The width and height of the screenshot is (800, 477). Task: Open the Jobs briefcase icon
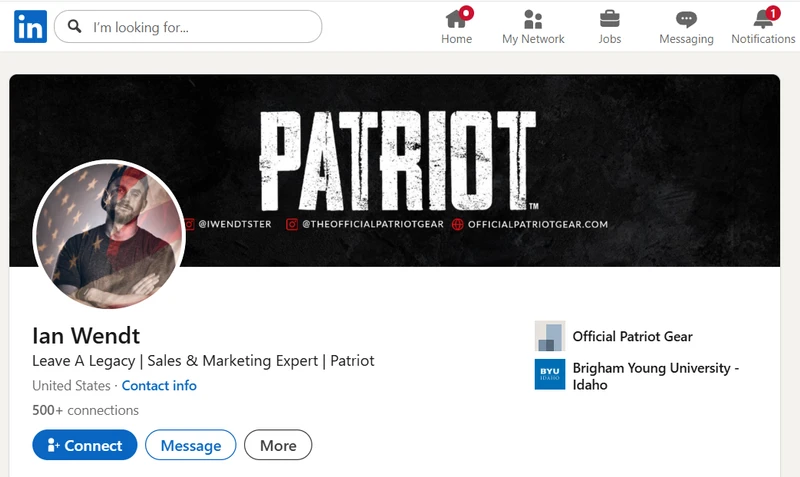pyautogui.click(x=610, y=19)
